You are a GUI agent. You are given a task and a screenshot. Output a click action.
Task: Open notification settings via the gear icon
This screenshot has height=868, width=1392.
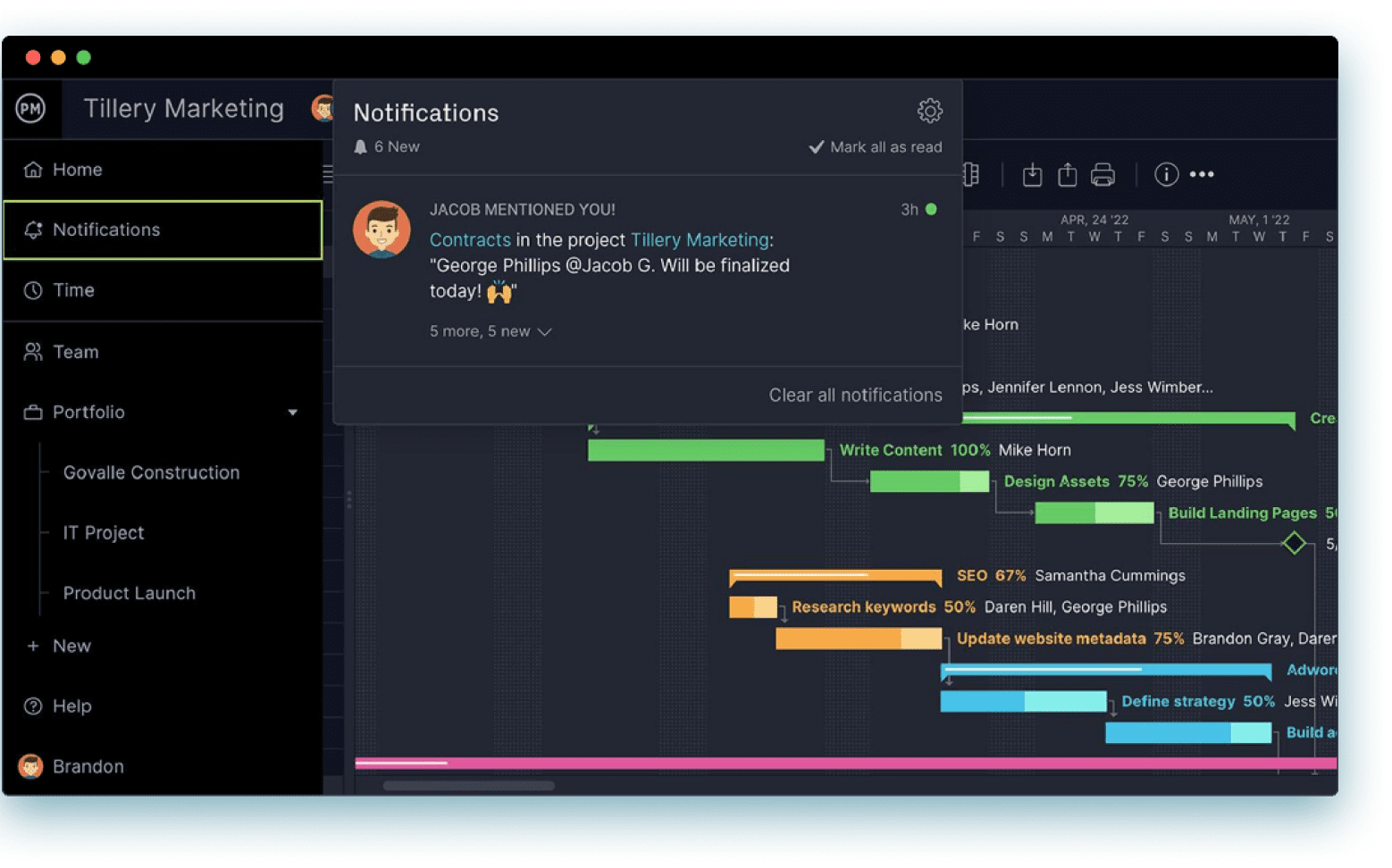coord(929,111)
